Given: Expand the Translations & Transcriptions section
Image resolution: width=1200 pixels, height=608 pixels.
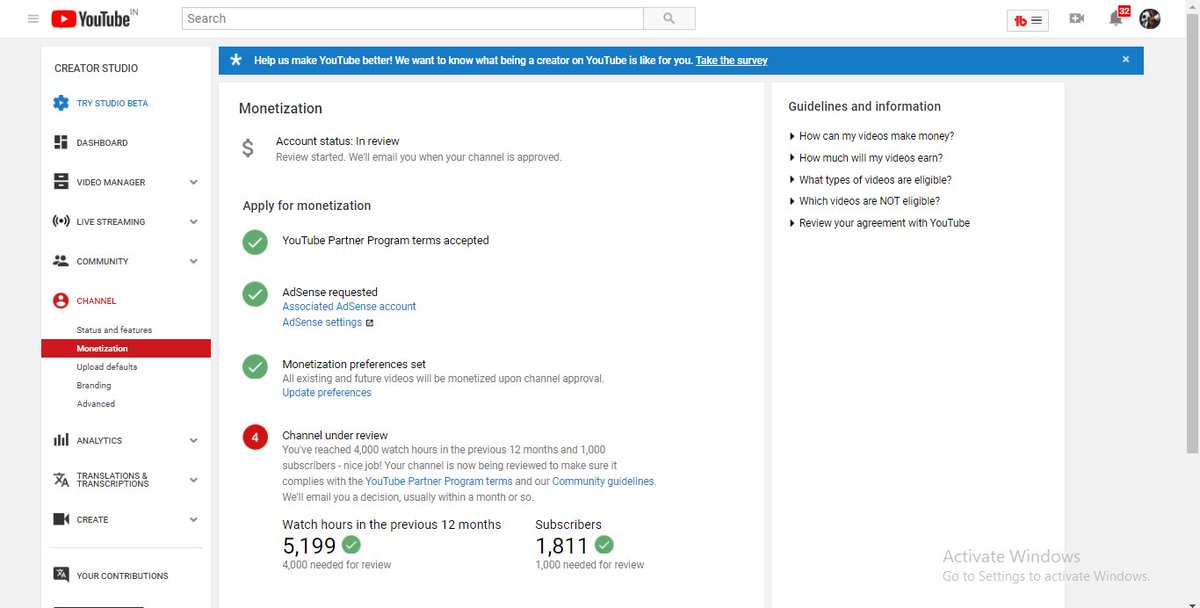Looking at the screenshot, I should (193, 480).
